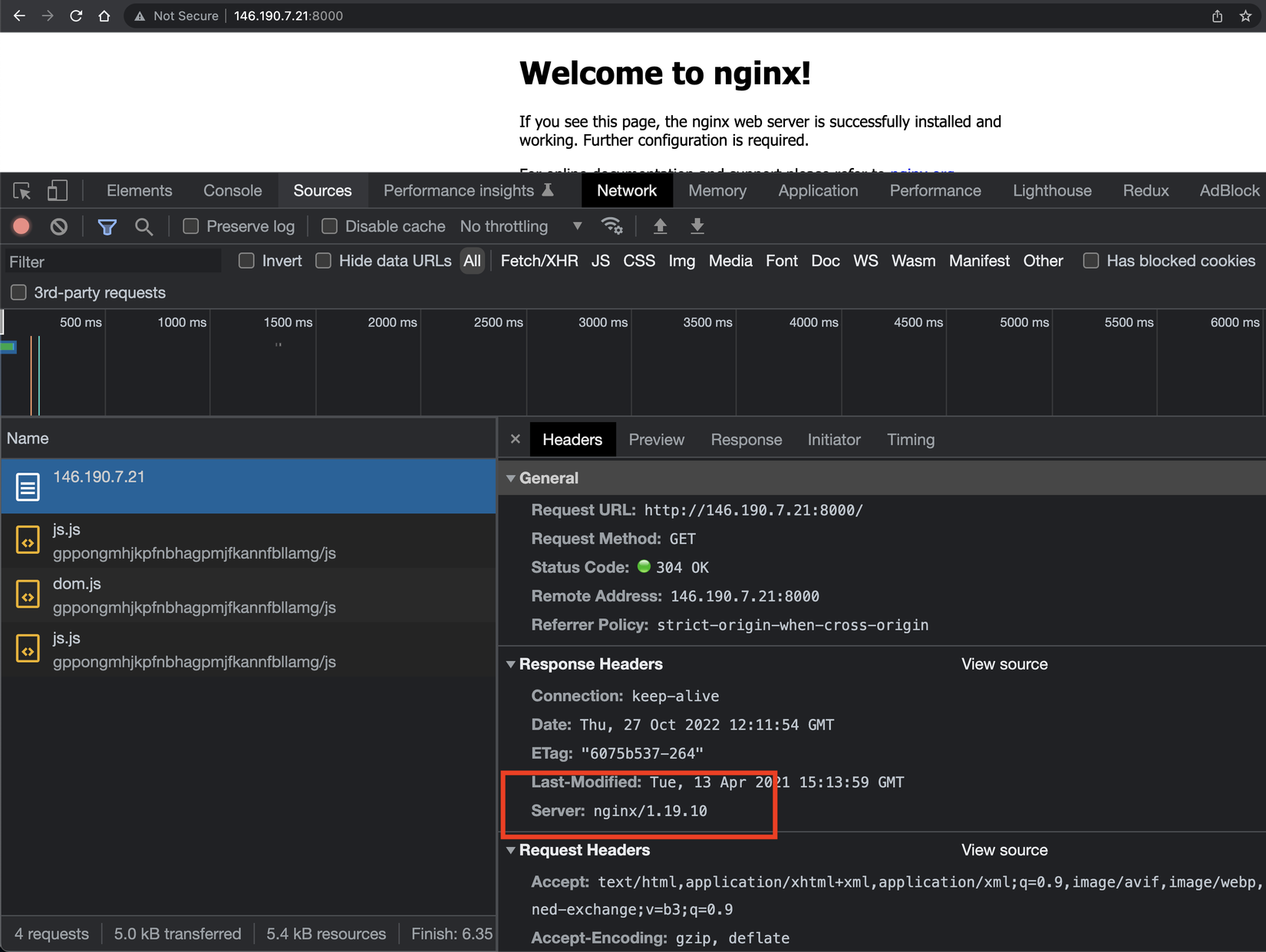Open network search with the magnifier icon
The height and width of the screenshot is (952, 1266).
tap(143, 226)
